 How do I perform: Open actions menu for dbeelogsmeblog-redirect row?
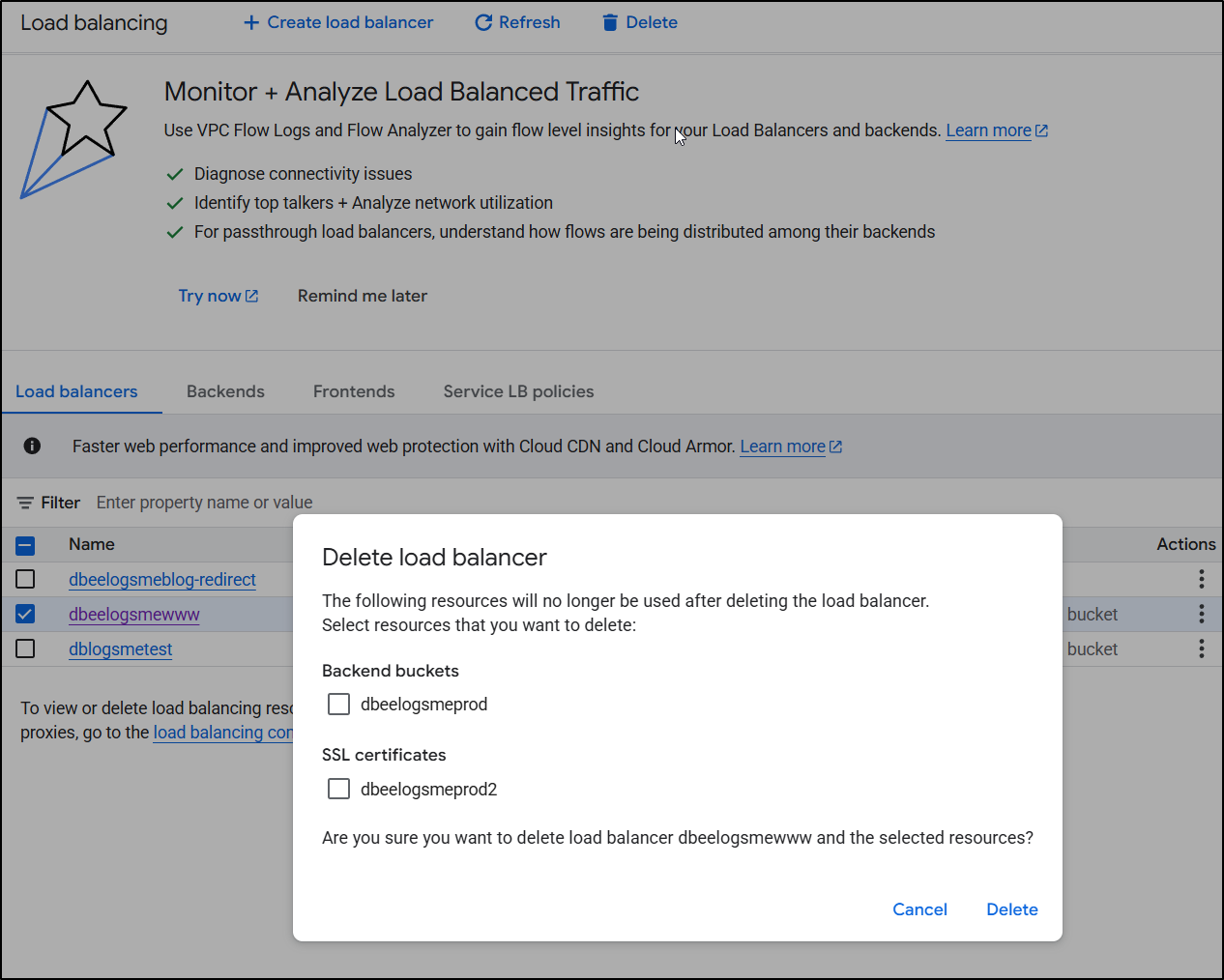(1201, 579)
